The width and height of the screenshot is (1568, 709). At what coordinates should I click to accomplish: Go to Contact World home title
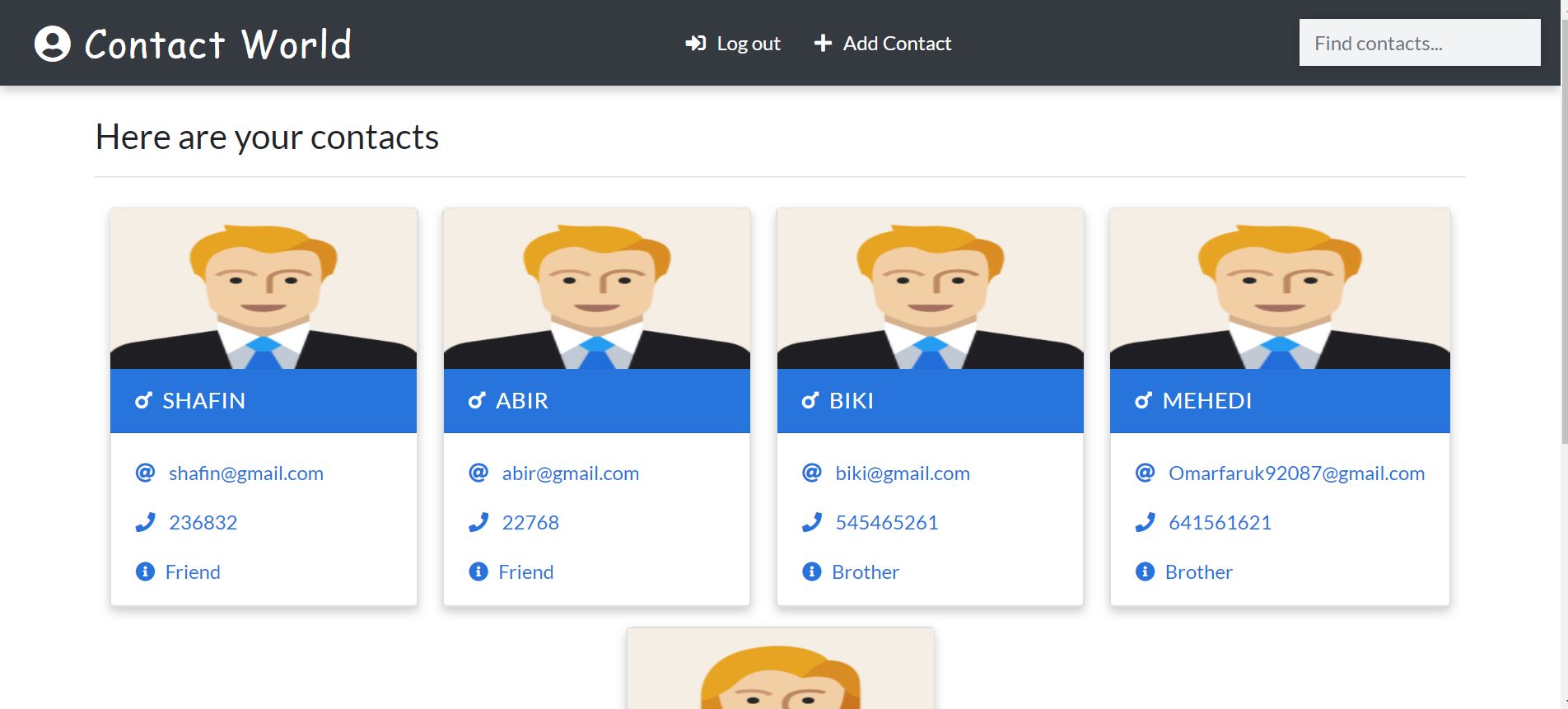[218, 44]
